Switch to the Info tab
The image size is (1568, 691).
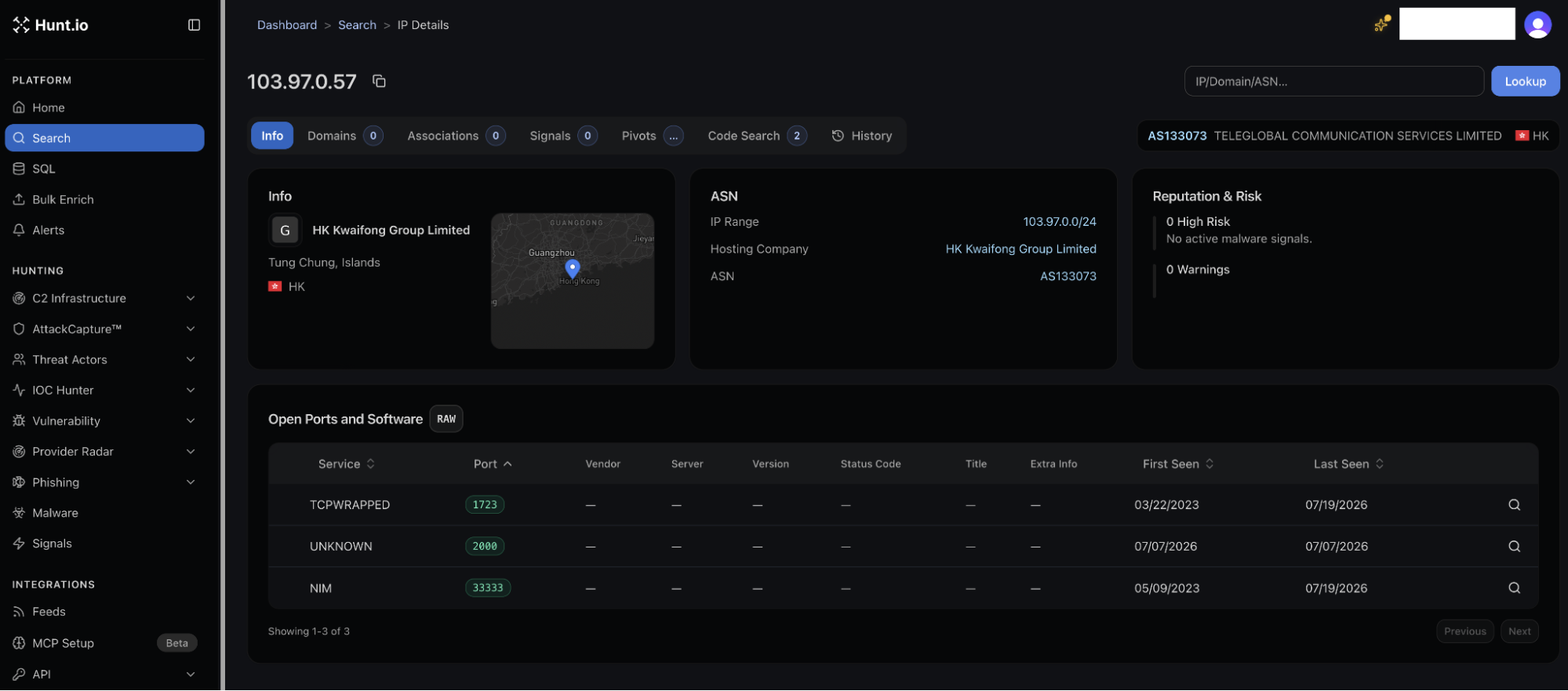pos(272,136)
